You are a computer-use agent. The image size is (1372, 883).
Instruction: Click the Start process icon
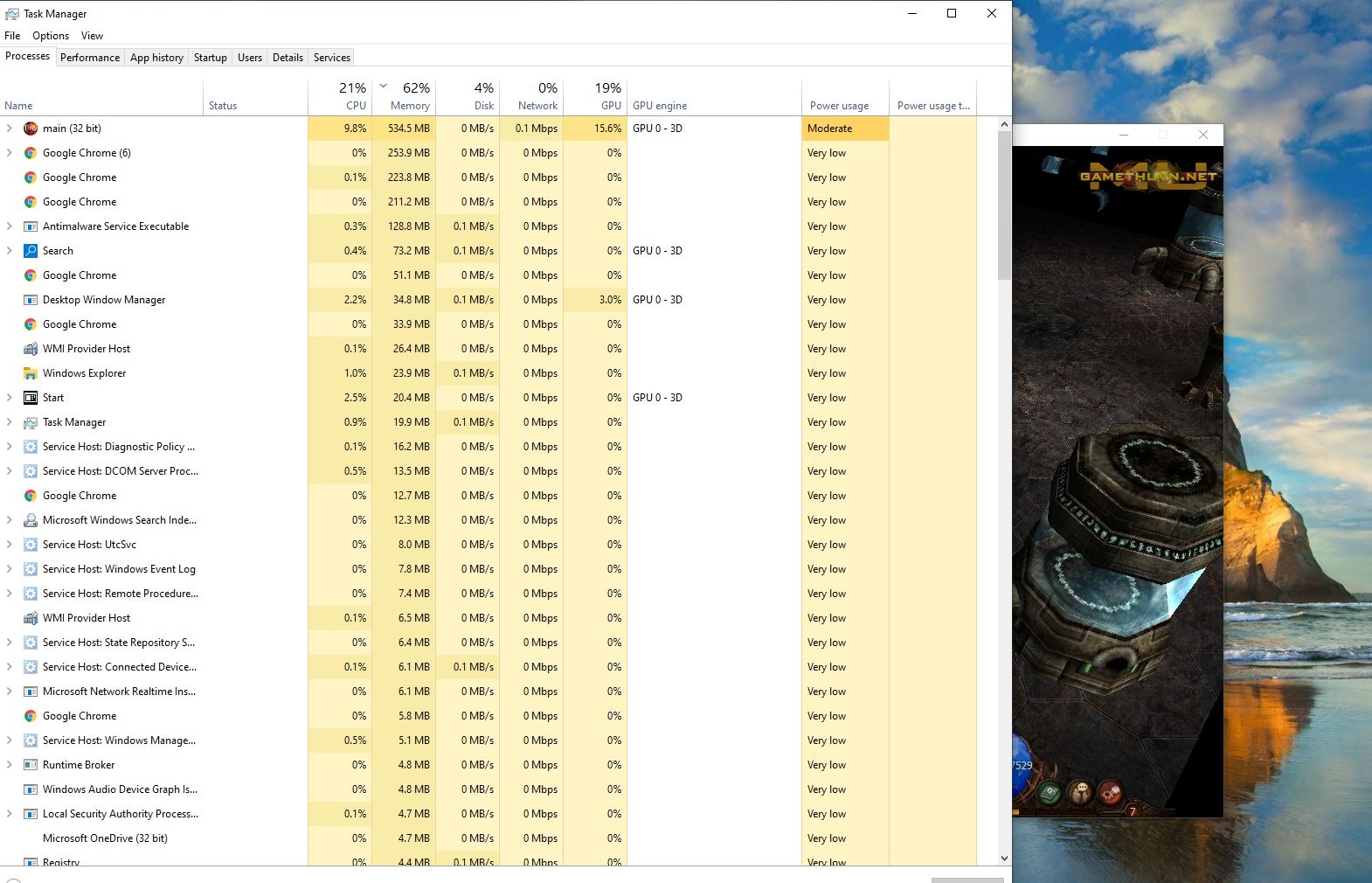coord(31,398)
